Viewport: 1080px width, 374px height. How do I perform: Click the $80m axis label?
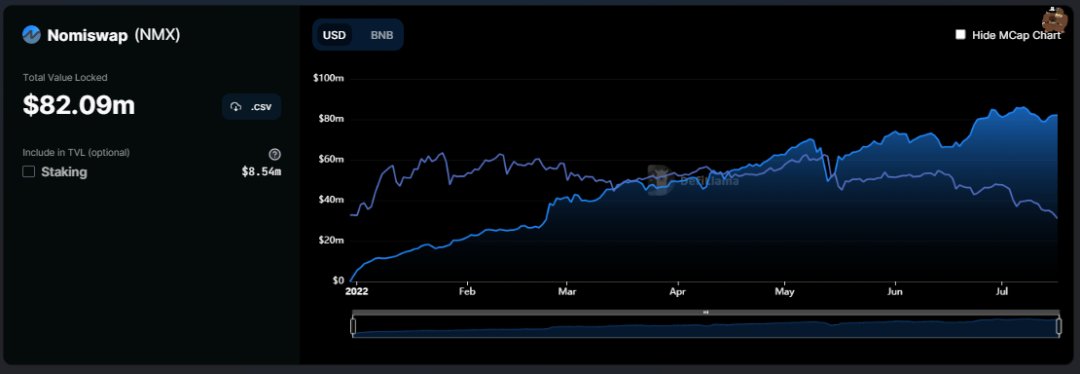331,119
